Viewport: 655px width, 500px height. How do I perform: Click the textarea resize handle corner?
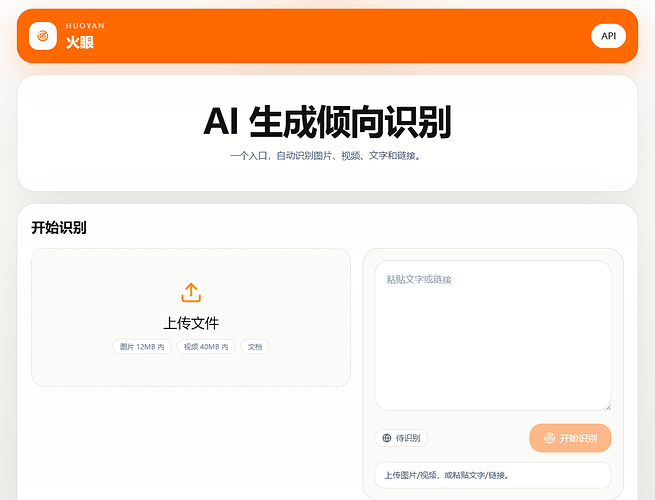608,407
